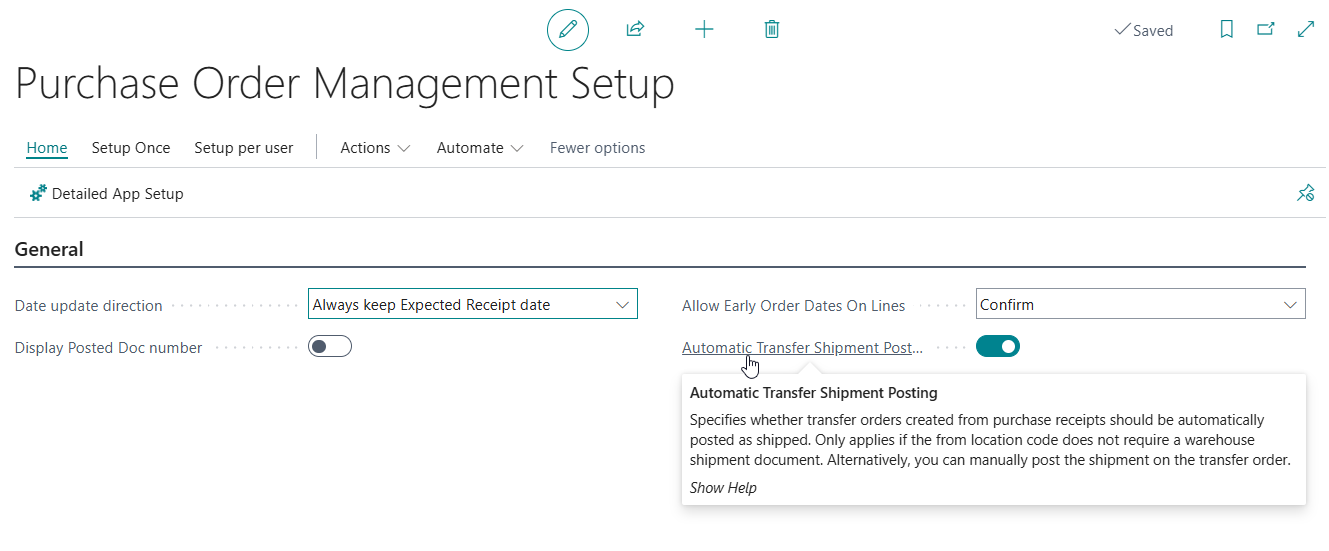The height and width of the screenshot is (551, 1329).
Task: Click the Purchase Order Management Setup title
Action: tap(345, 84)
